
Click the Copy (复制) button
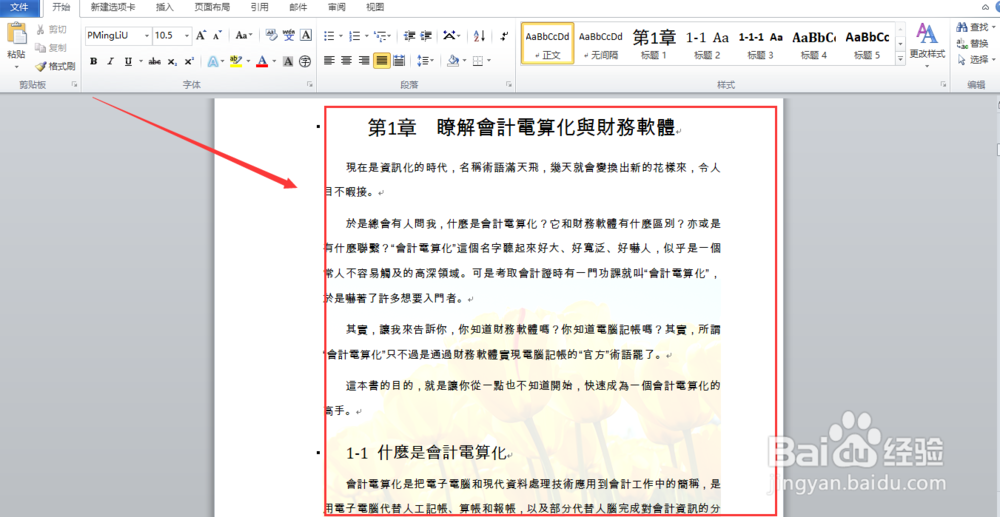(x=51, y=48)
